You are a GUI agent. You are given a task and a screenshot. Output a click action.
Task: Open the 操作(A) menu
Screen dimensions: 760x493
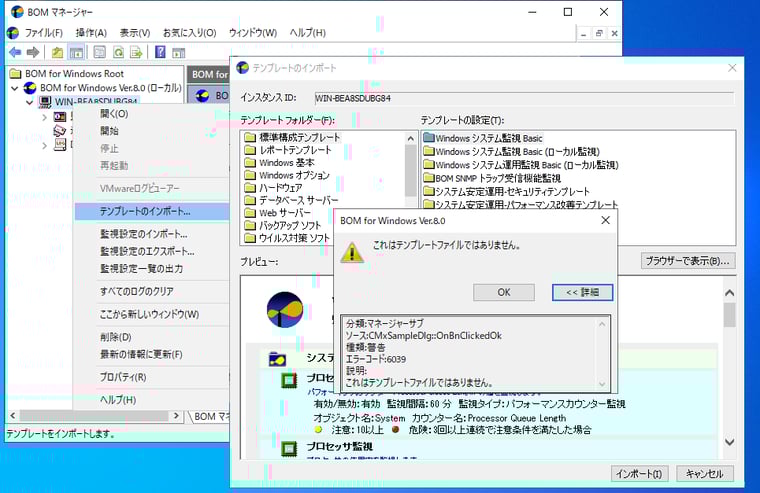[91, 33]
